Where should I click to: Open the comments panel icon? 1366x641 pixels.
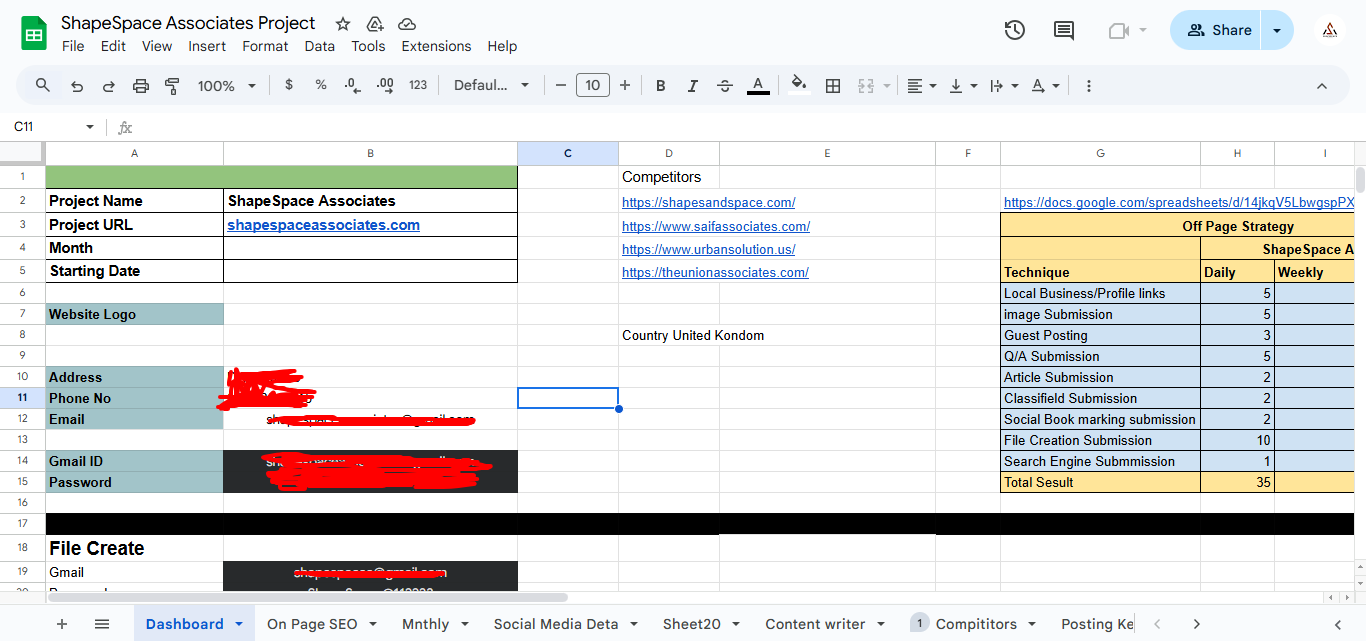(1064, 30)
